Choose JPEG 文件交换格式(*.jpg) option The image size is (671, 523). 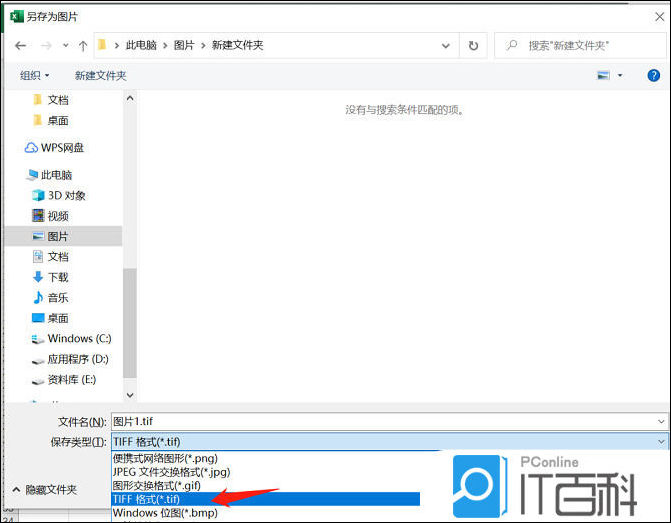(x=171, y=472)
